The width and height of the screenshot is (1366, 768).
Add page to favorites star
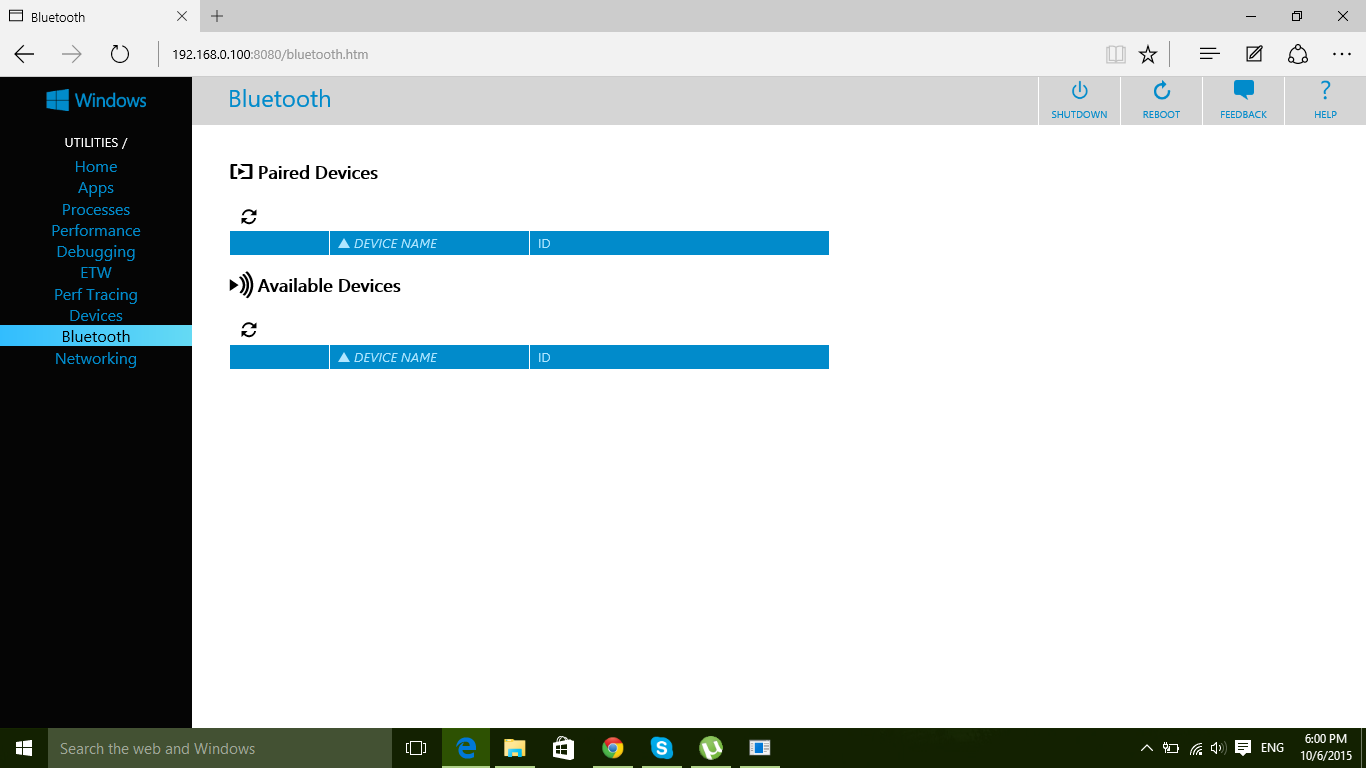[1148, 54]
